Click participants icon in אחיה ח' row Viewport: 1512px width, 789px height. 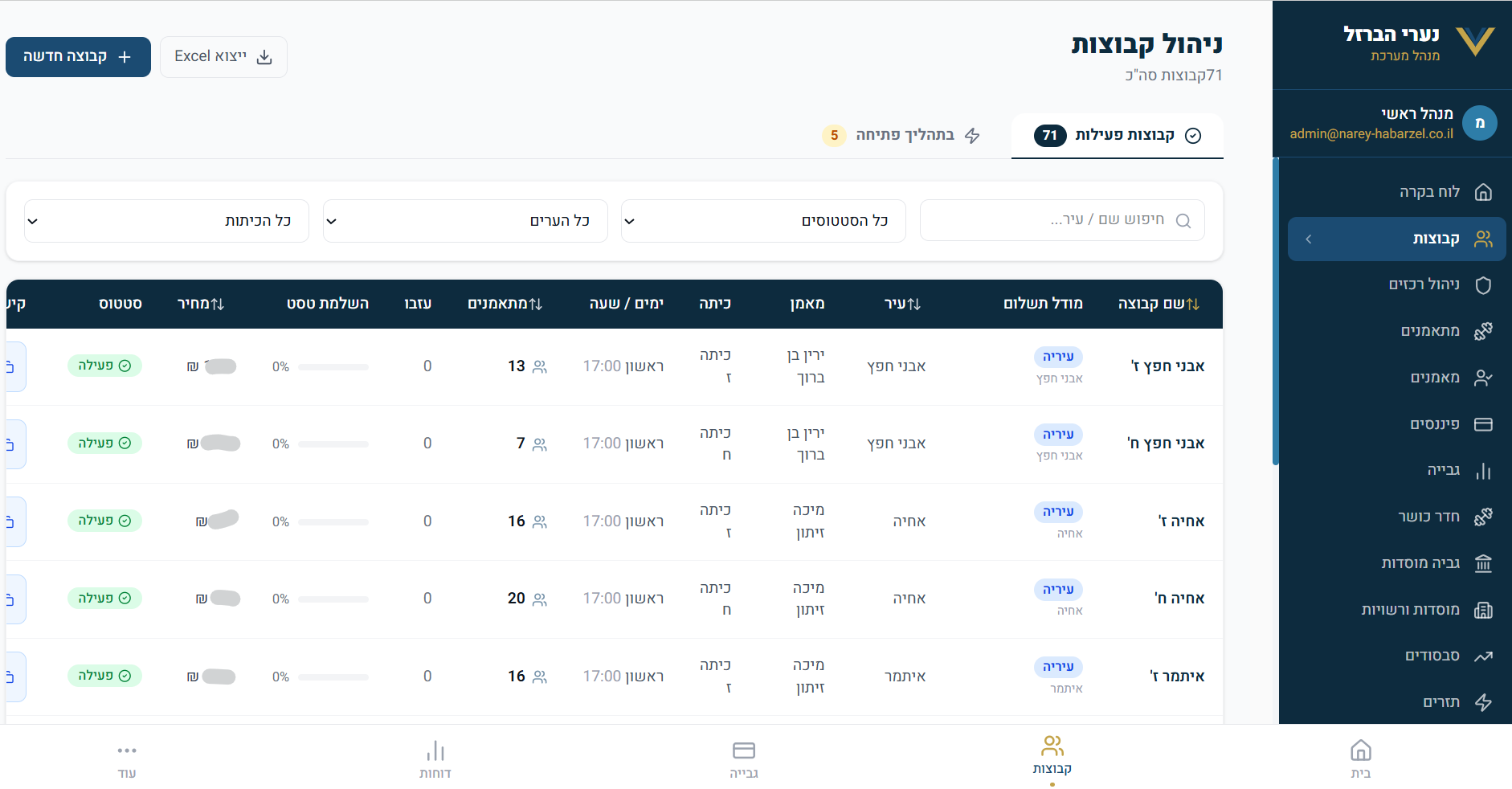click(x=540, y=599)
